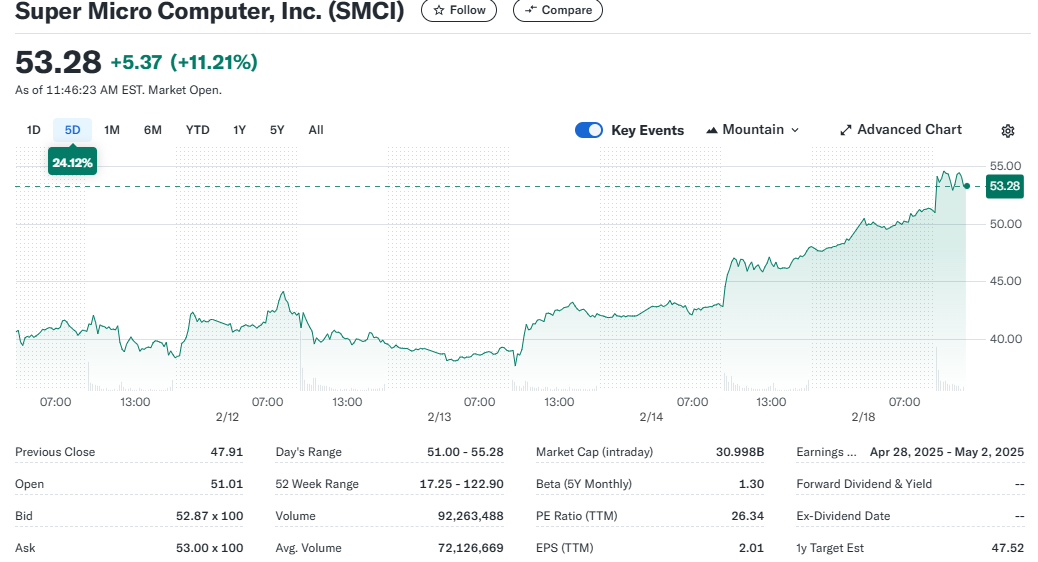Image resolution: width=1038 pixels, height=562 pixels.
Task: Click the 2/14 date marker on chart axis
Action: tap(651, 417)
